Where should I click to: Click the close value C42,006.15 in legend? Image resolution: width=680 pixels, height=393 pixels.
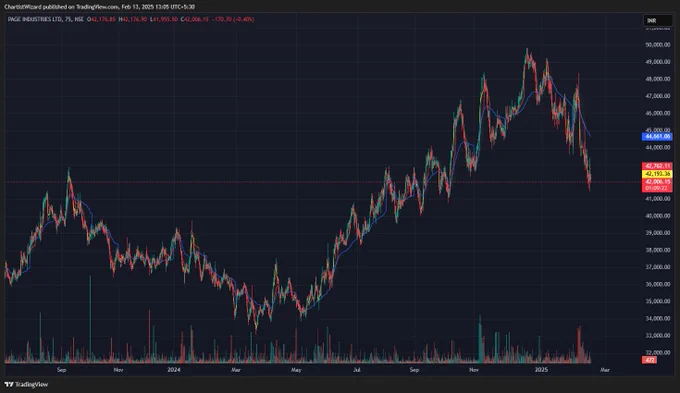(x=195, y=20)
